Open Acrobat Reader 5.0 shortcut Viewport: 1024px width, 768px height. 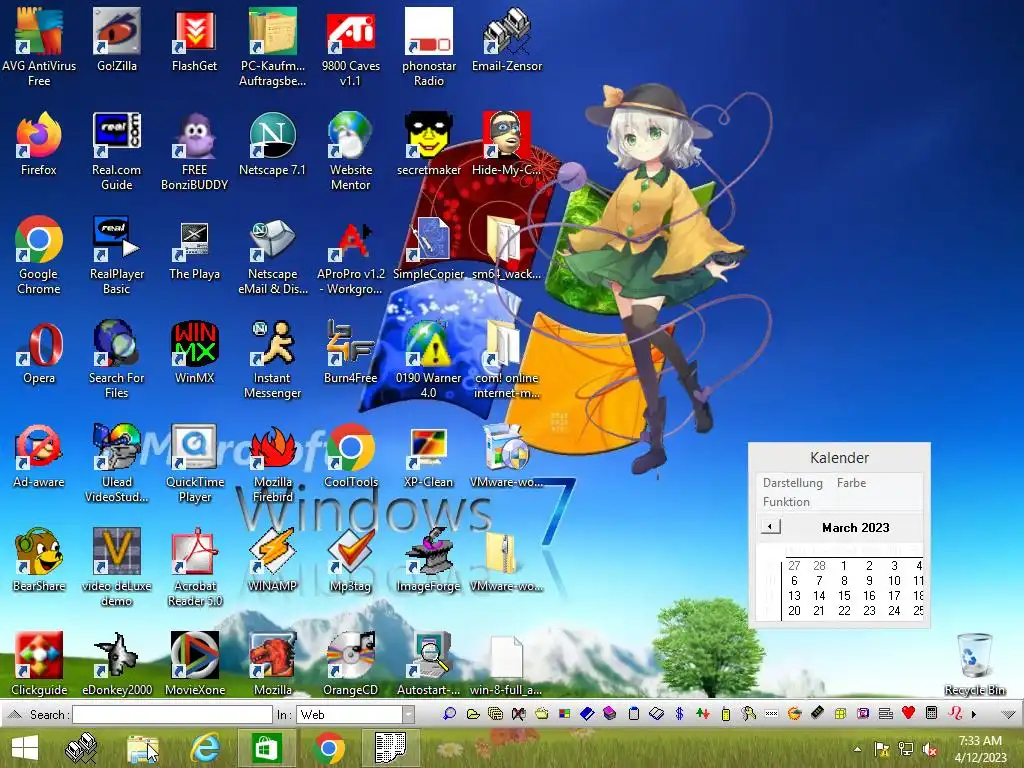[x=194, y=567]
